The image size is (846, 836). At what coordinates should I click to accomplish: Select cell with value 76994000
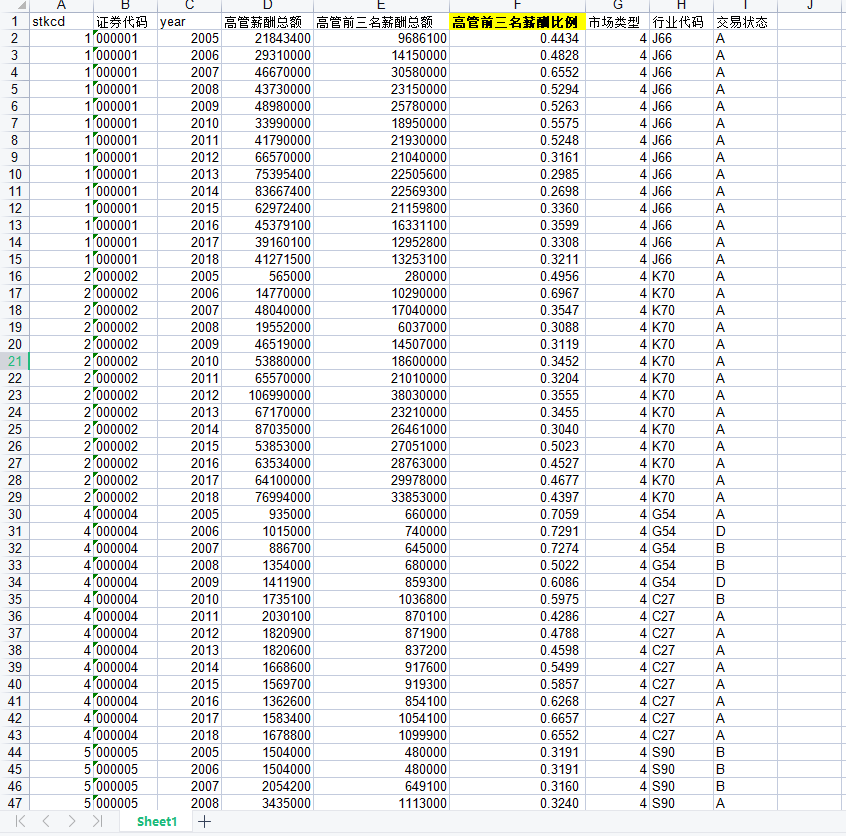point(268,497)
